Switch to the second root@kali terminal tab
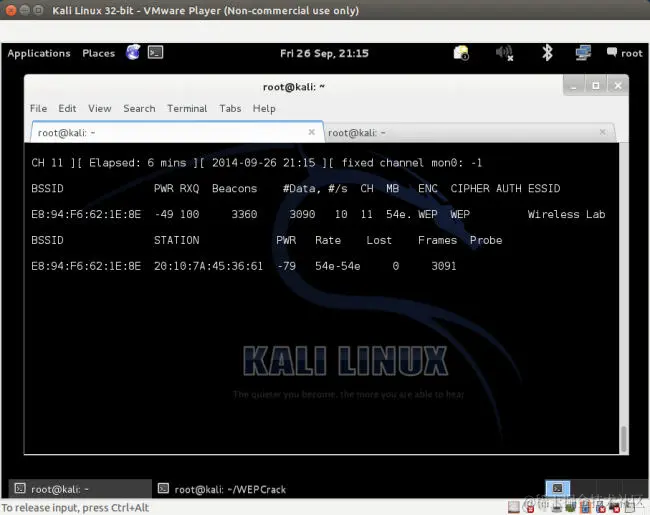This screenshot has height=515, width=650. (469, 133)
